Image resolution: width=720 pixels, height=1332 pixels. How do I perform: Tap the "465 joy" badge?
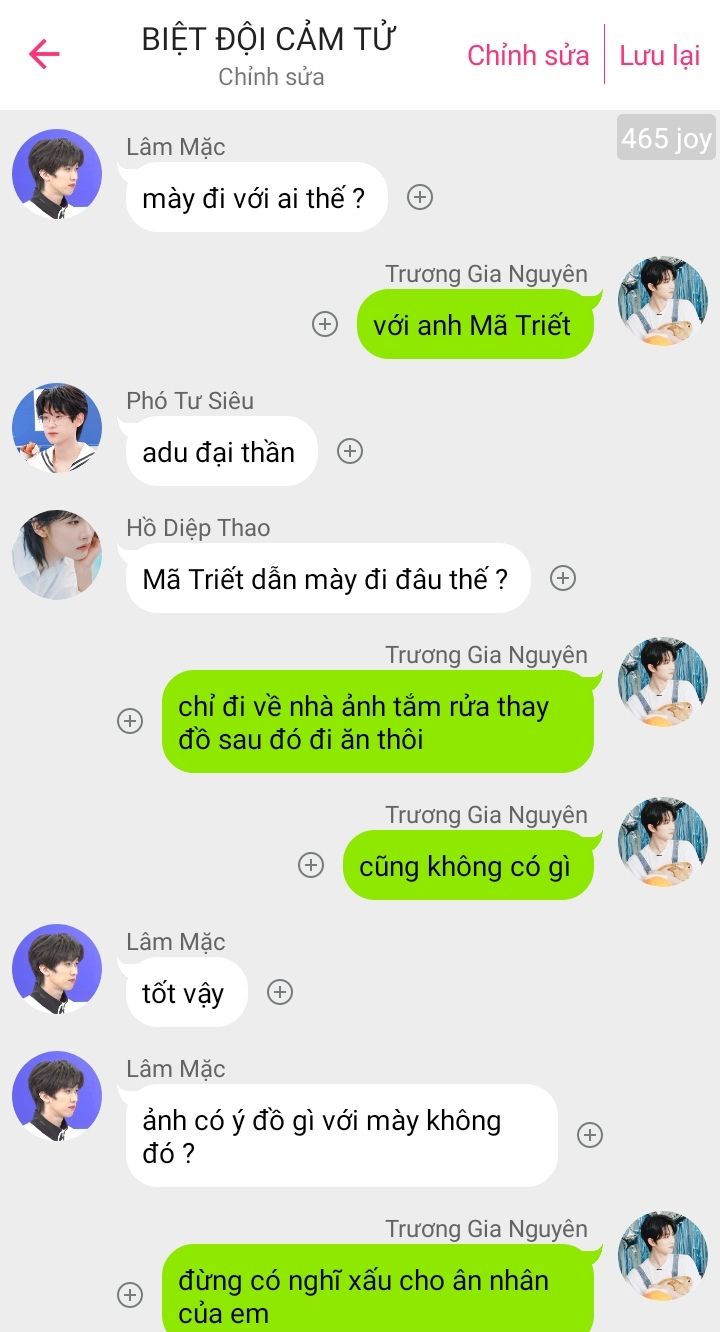click(x=665, y=138)
